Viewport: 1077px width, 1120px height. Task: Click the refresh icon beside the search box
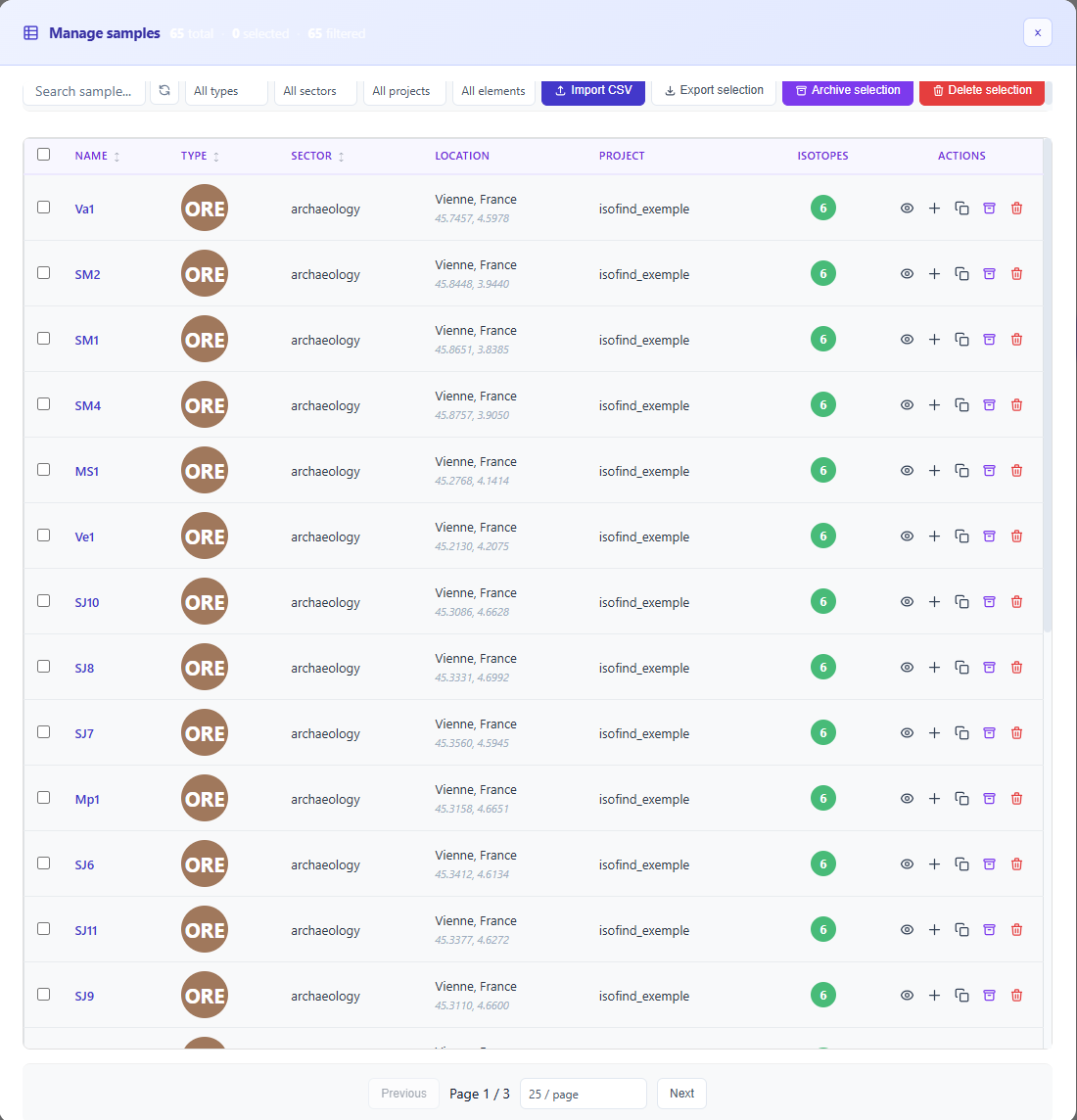point(164,91)
